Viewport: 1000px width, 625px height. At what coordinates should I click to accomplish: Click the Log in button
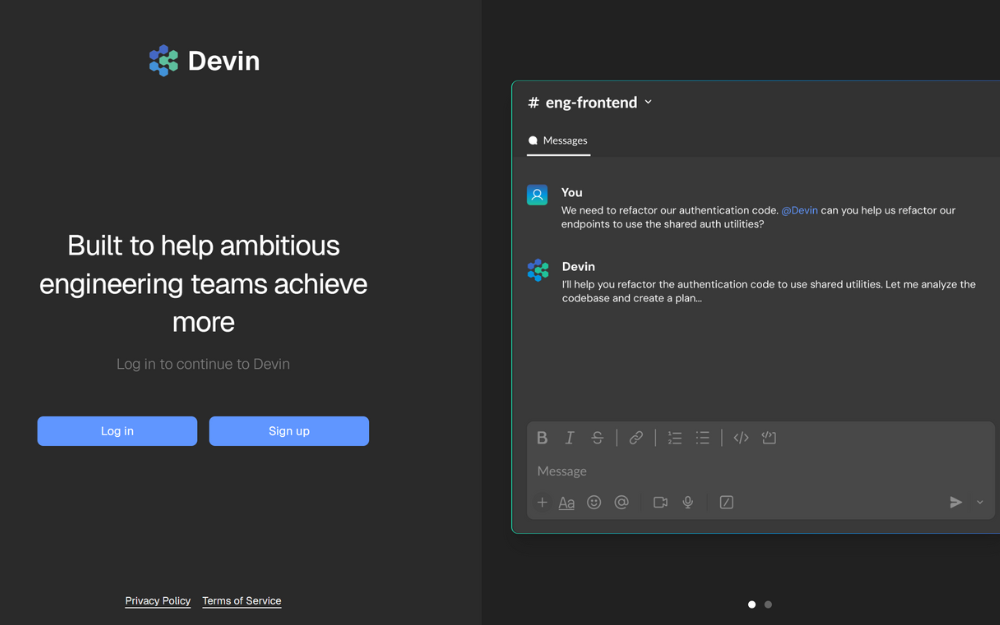point(117,431)
